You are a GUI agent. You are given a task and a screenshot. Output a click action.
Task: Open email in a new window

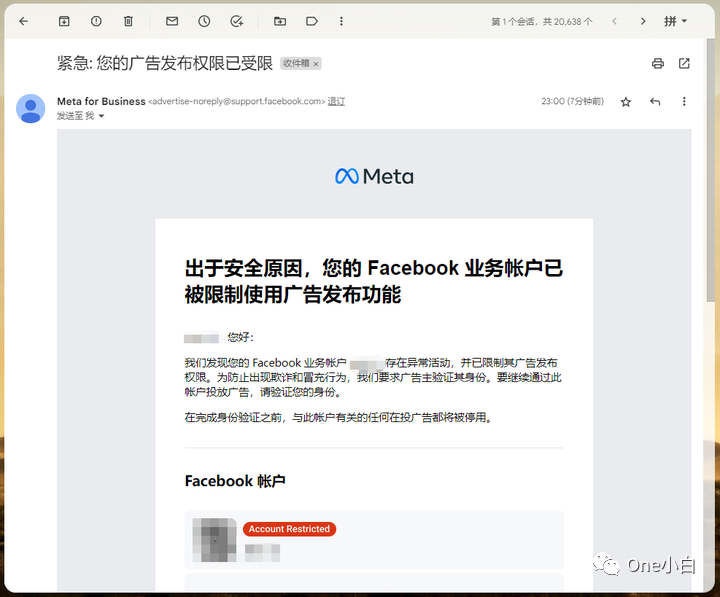click(x=684, y=63)
